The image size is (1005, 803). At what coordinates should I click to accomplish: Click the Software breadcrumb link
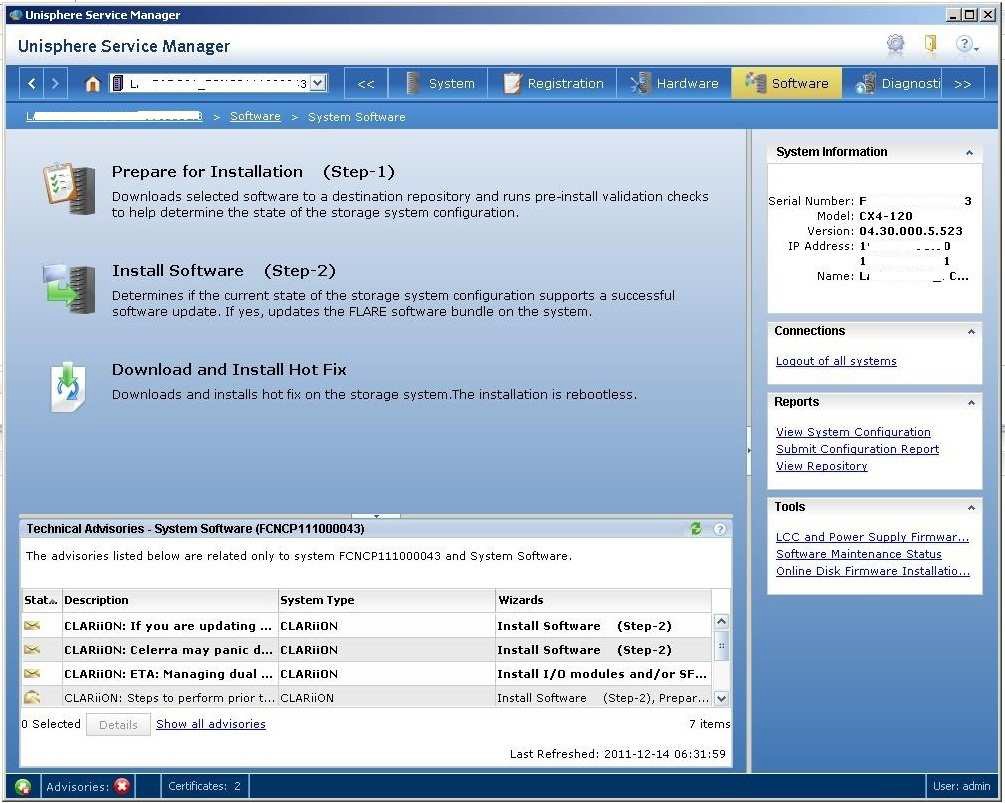[x=255, y=116]
